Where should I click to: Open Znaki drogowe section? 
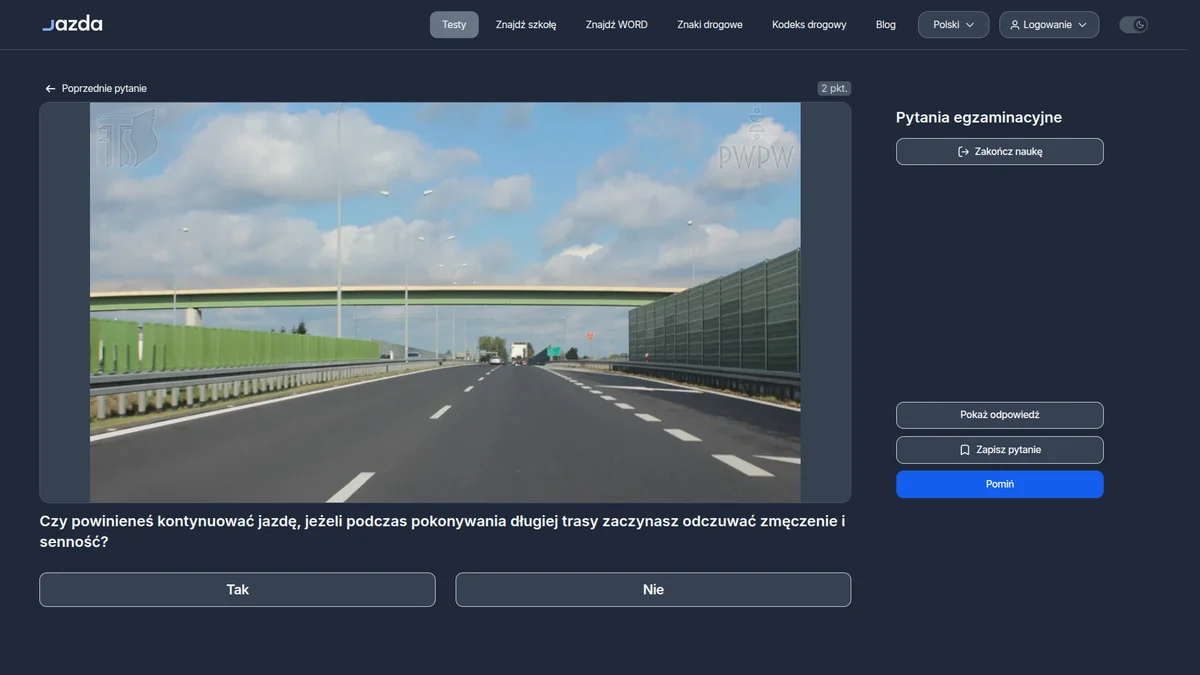[x=710, y=25]
